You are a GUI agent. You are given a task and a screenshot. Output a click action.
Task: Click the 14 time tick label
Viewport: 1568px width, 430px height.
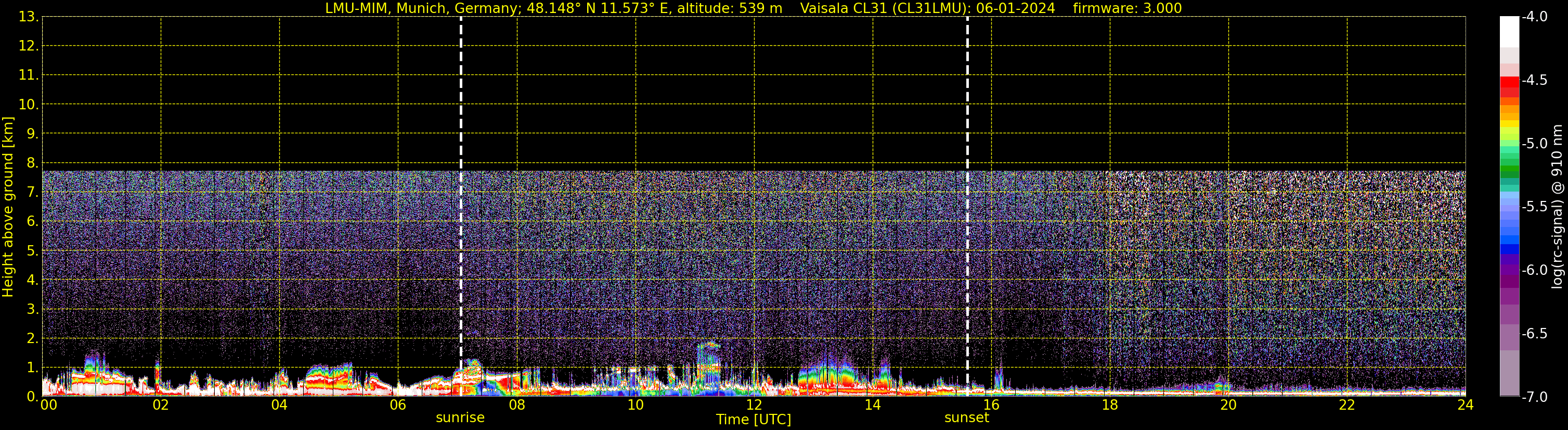click(872, 405)
